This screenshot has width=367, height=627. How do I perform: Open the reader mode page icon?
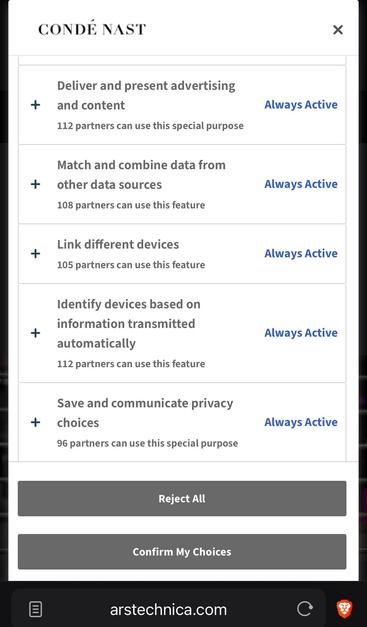[x=36, y=610]
